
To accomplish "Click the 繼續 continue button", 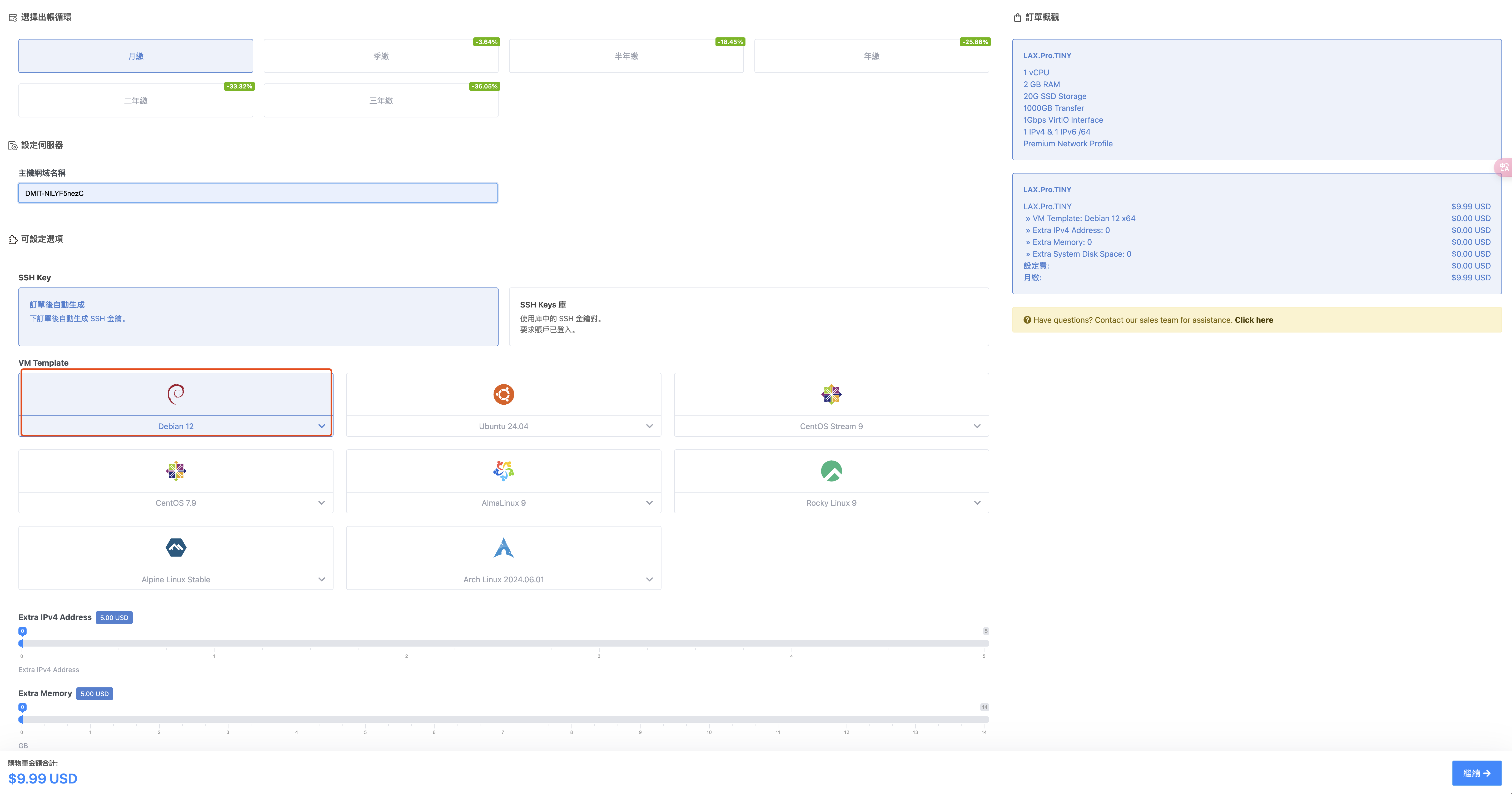I will coord(1476,773).
